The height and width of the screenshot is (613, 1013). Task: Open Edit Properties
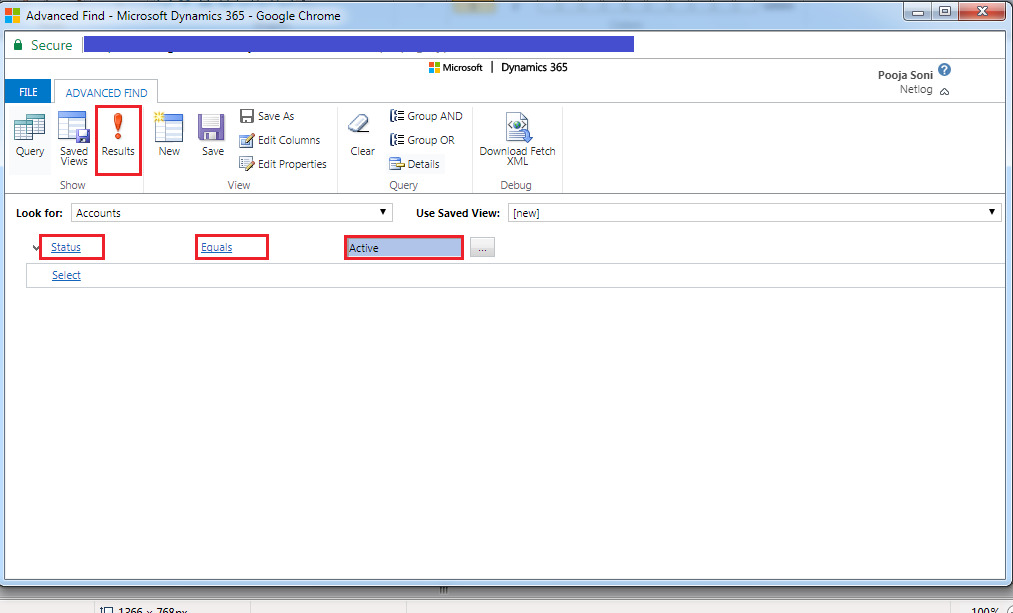pyautogui.click(x=283, y=164)
